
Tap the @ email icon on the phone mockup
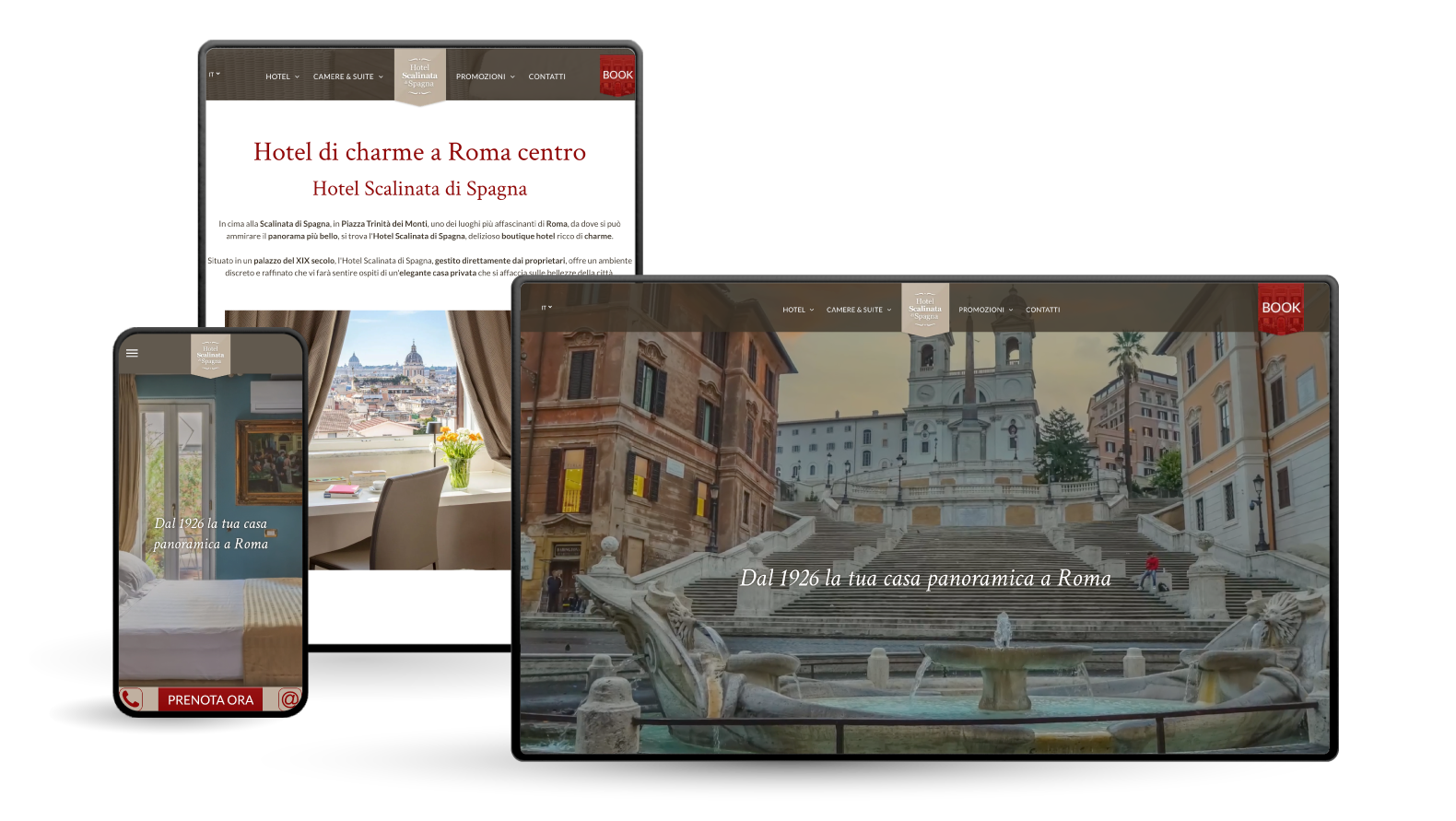[289, 699]
